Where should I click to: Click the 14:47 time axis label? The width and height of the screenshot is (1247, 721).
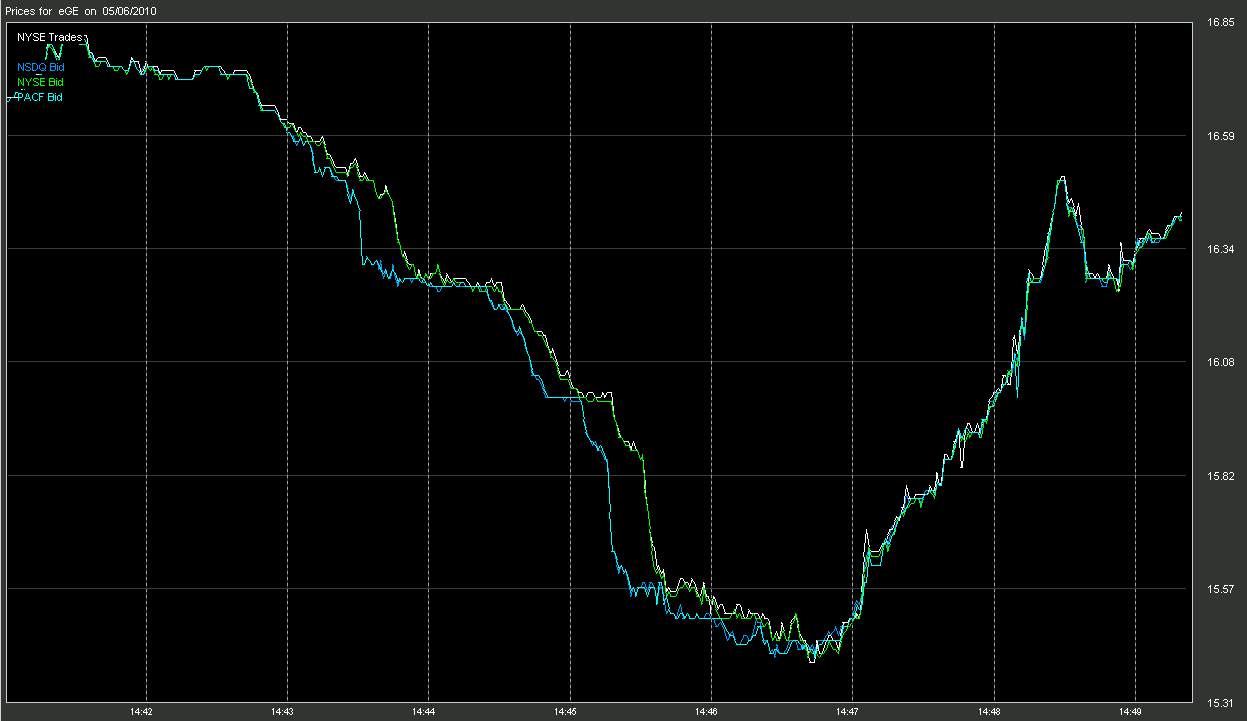(851, 712)
